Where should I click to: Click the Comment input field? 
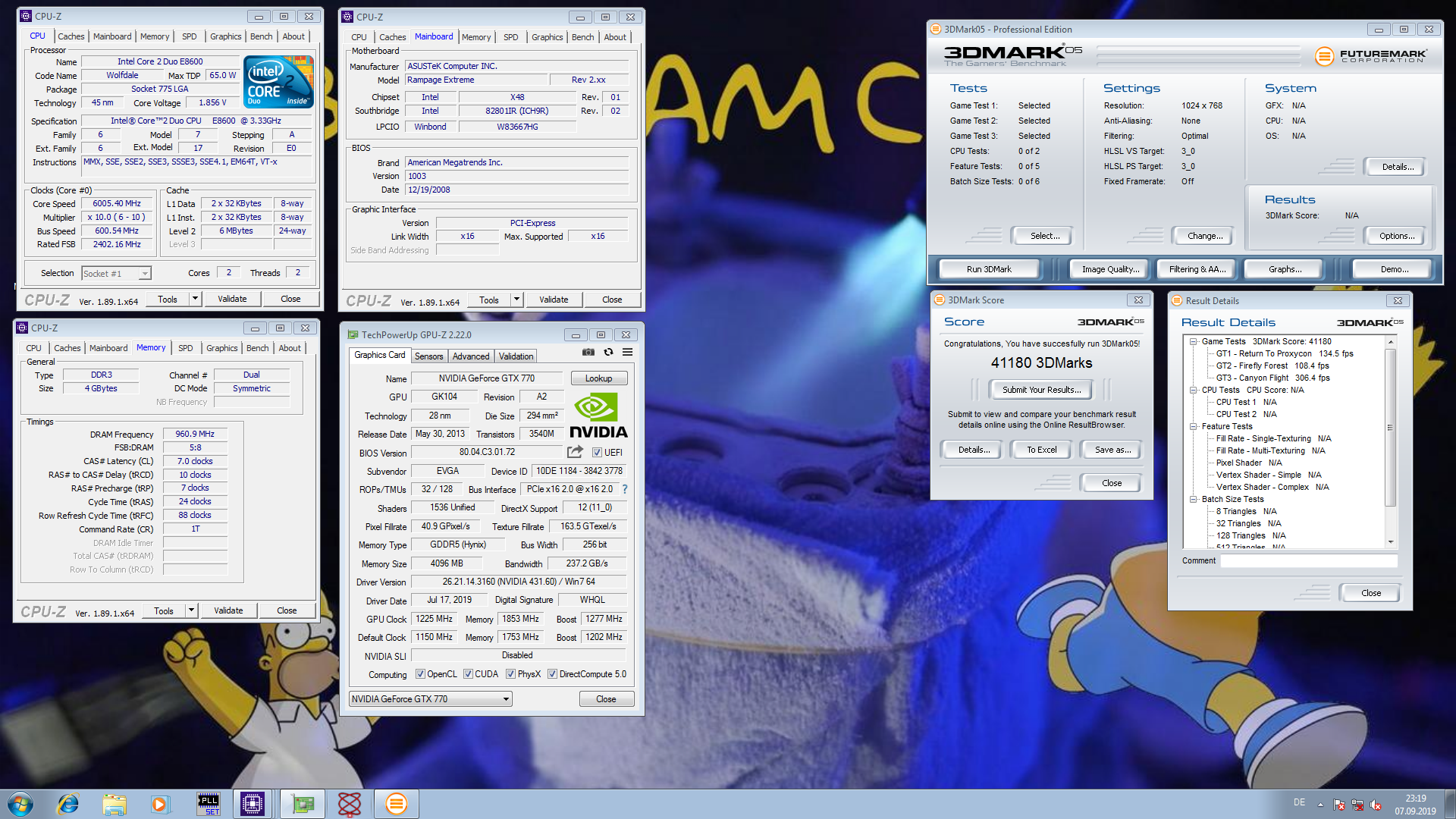pyautogui.click(x=1308, y=561)
